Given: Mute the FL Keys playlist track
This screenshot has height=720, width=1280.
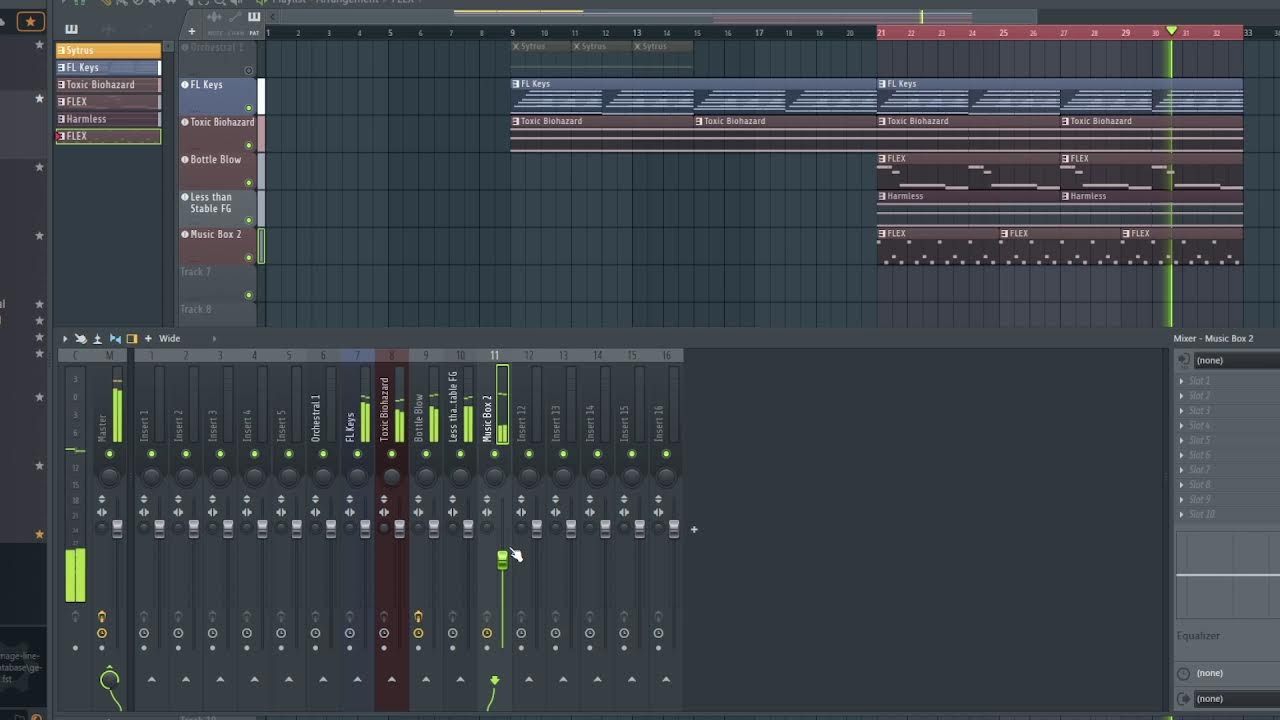Looking at the screenshot, I should pos(249,107).
